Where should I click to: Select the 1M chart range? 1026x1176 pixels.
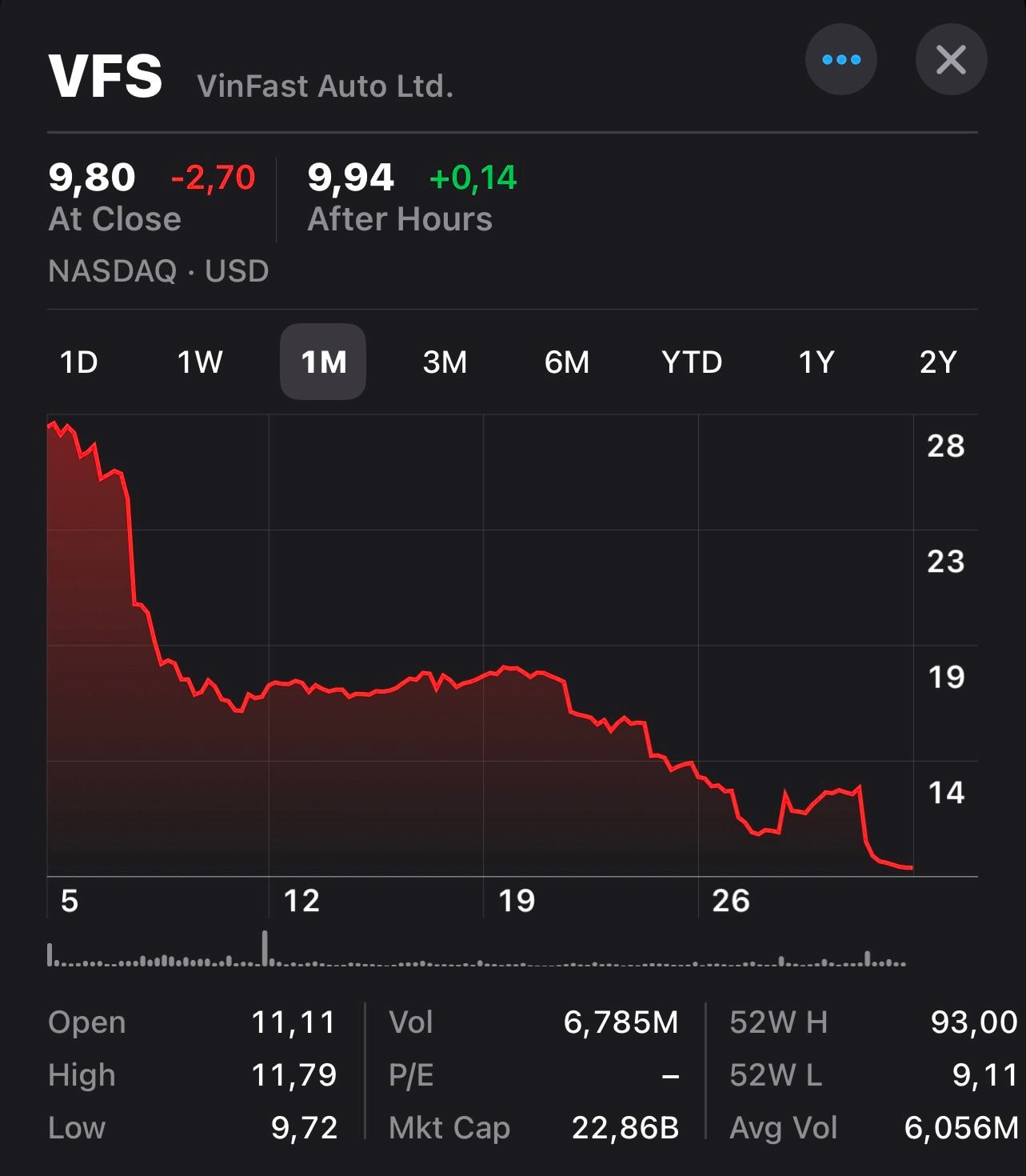(323, 362)
